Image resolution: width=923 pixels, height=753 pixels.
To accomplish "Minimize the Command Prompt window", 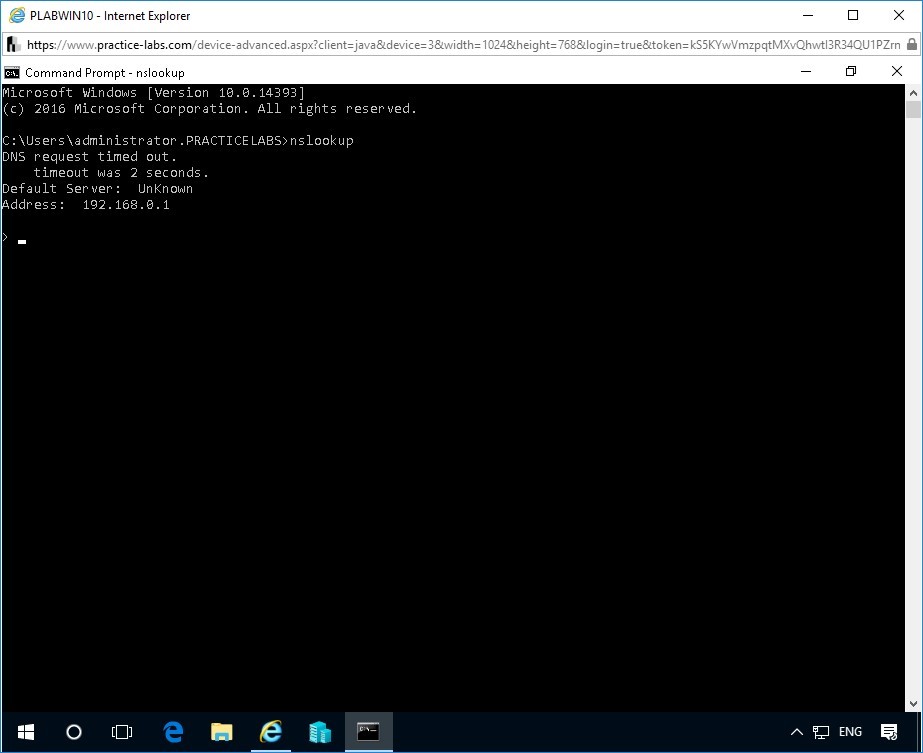I will tap(805, 72).
